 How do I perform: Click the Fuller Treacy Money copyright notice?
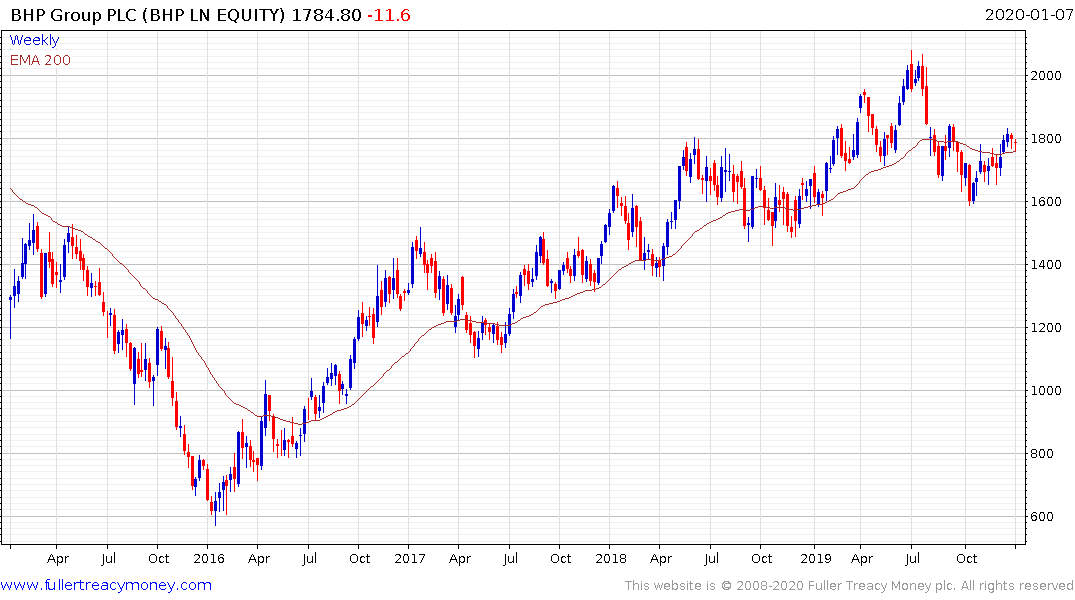point(849,585)
